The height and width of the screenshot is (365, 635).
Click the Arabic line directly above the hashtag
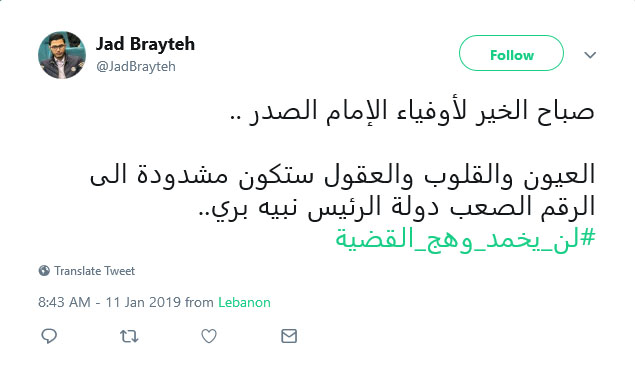click(x=396, y=207)
